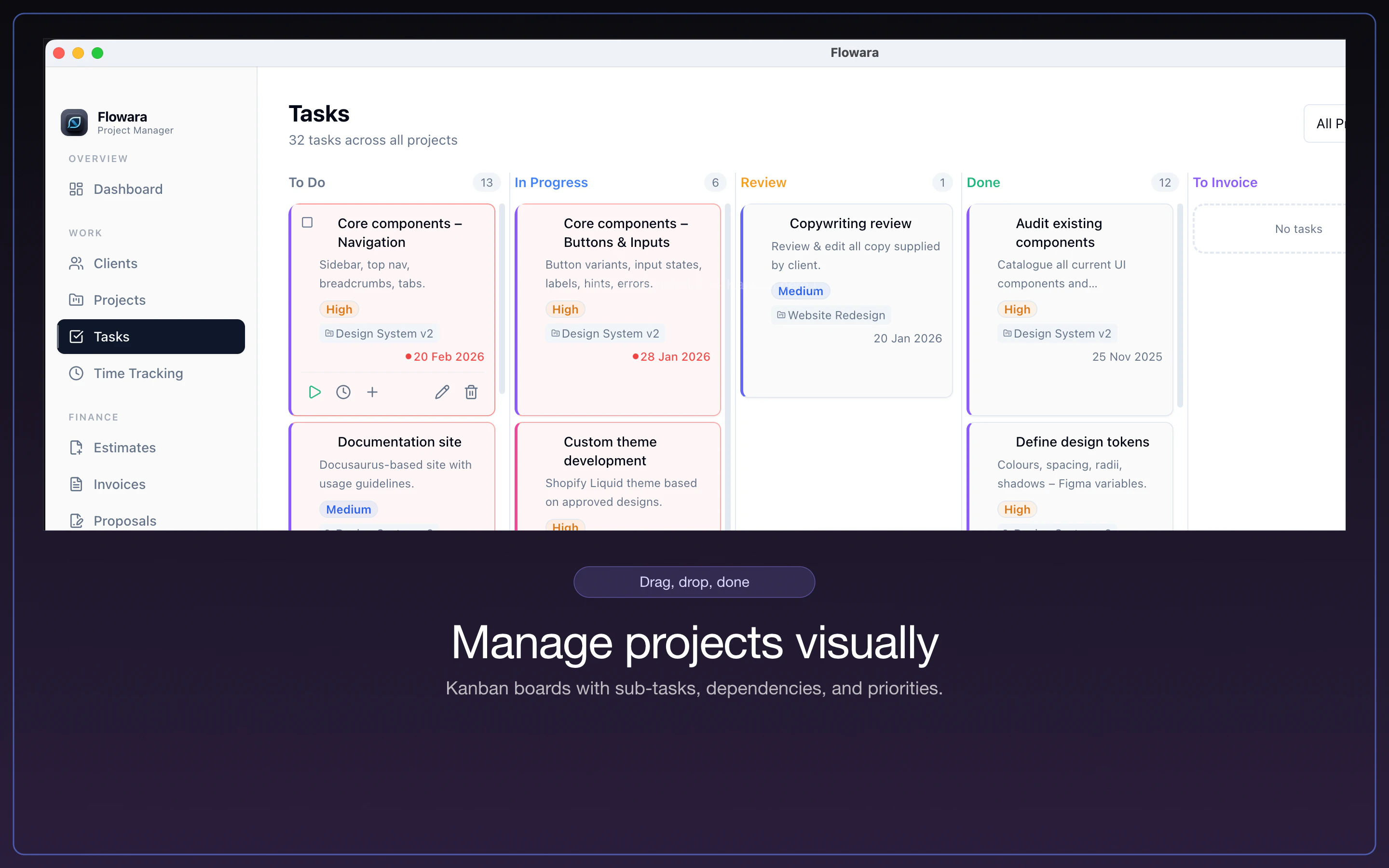Click the Dashboard grid icon in sidebar
Viewport: 1389px width, 868px height.
(76, 190)
